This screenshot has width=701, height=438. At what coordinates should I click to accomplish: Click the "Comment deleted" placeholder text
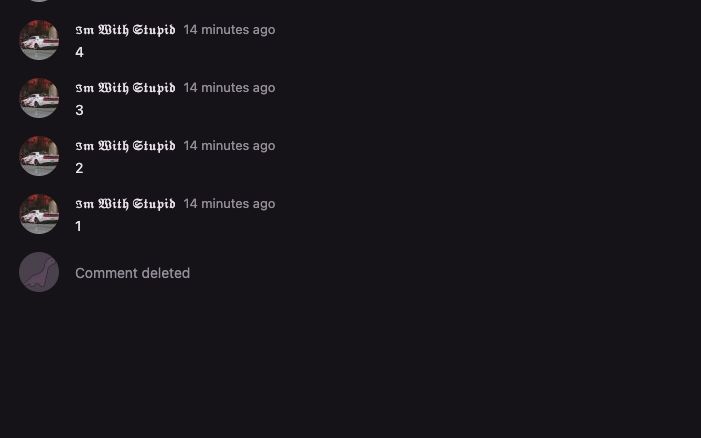tap(132, 273)
